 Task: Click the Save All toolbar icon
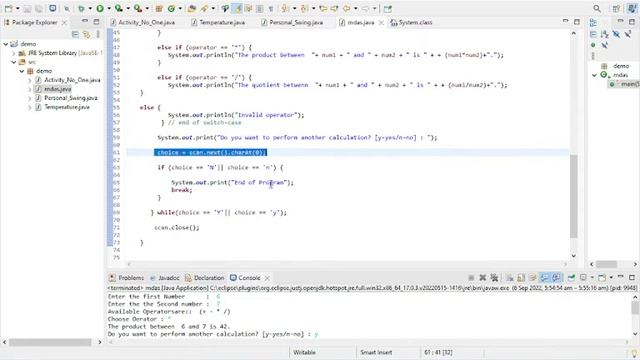39,9
